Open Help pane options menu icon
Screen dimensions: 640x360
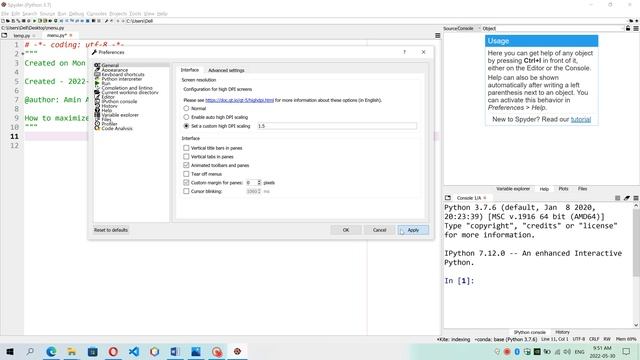pos(636,28)
